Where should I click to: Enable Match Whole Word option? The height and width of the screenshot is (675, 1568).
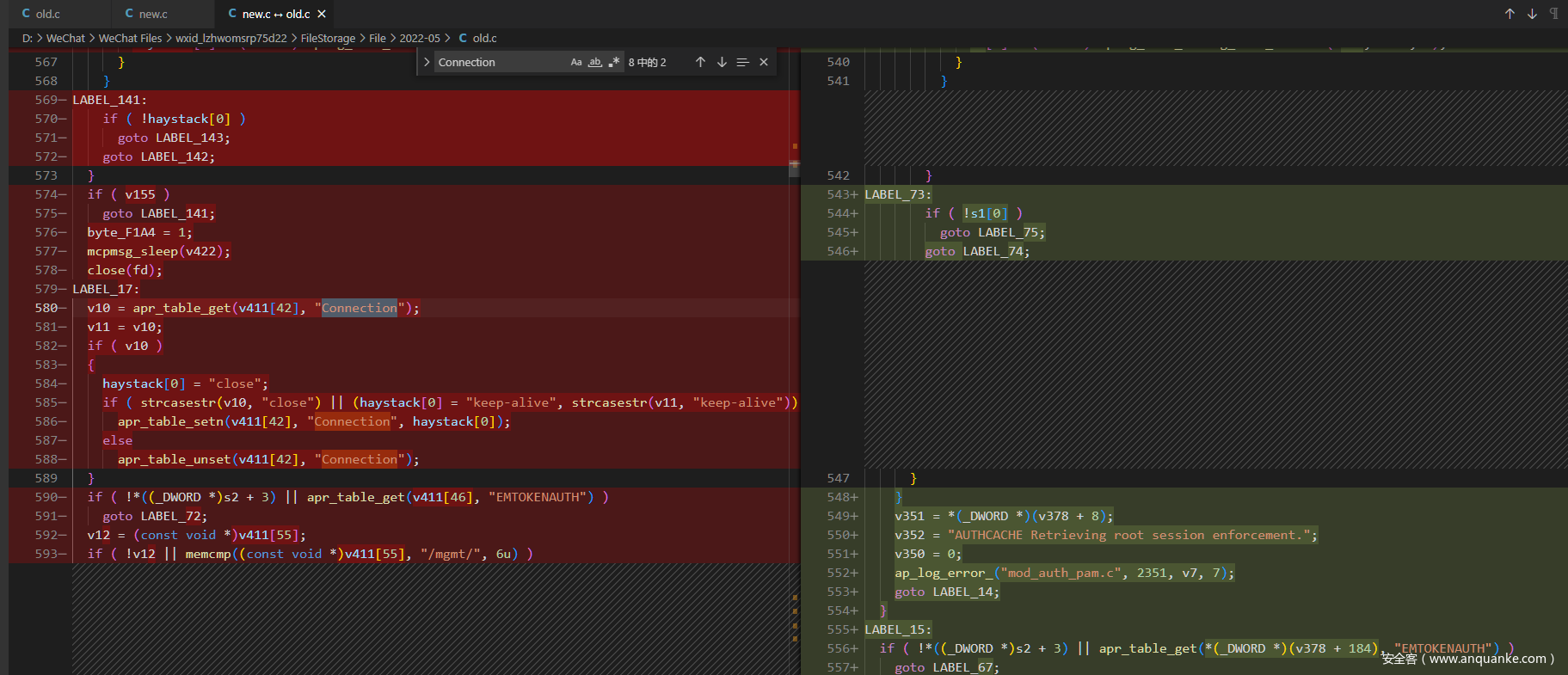tap(595, 62)
